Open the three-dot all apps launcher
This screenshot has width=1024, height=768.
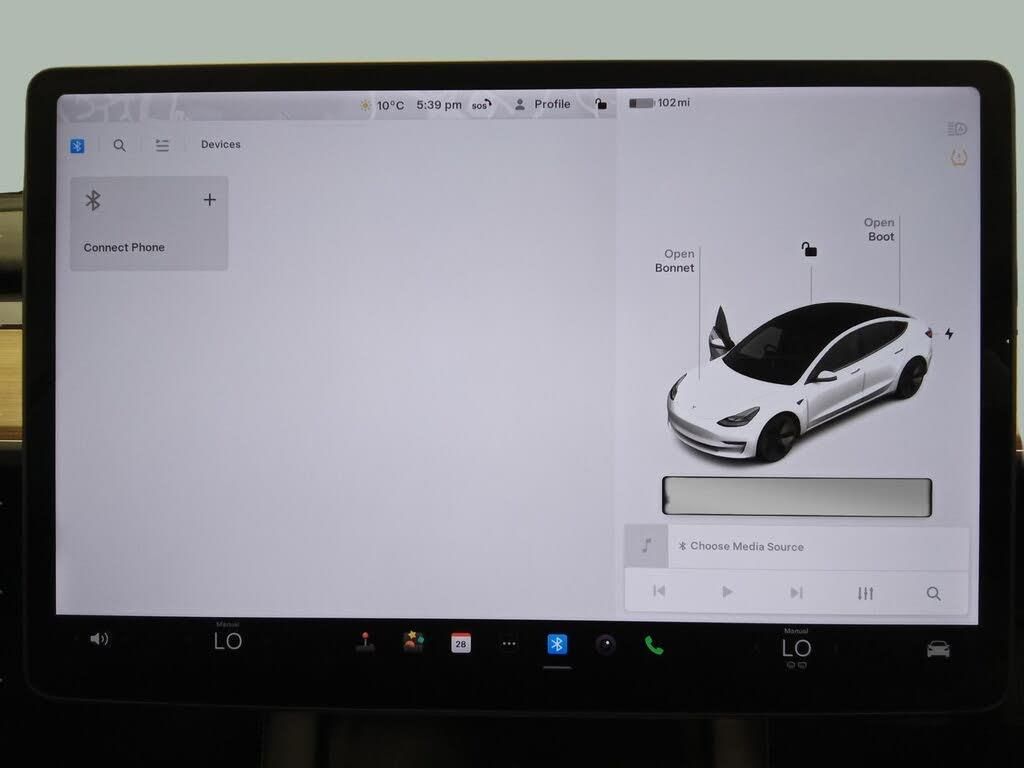click(509, 644)
